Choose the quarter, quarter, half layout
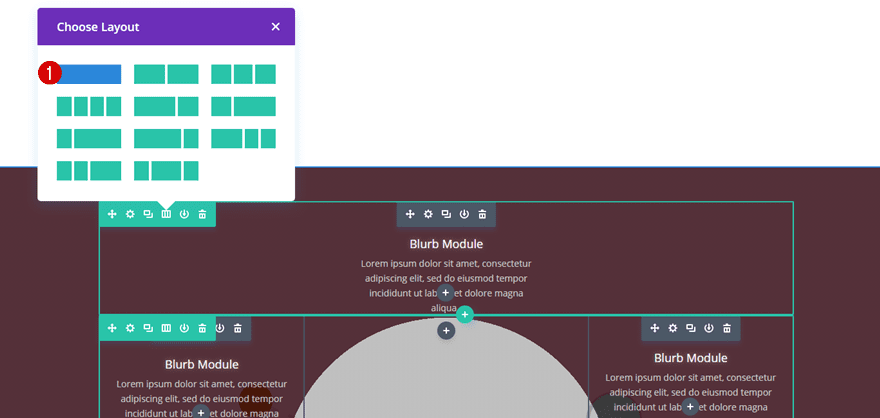This screenshot has height=418, width=880. (89, 171)
